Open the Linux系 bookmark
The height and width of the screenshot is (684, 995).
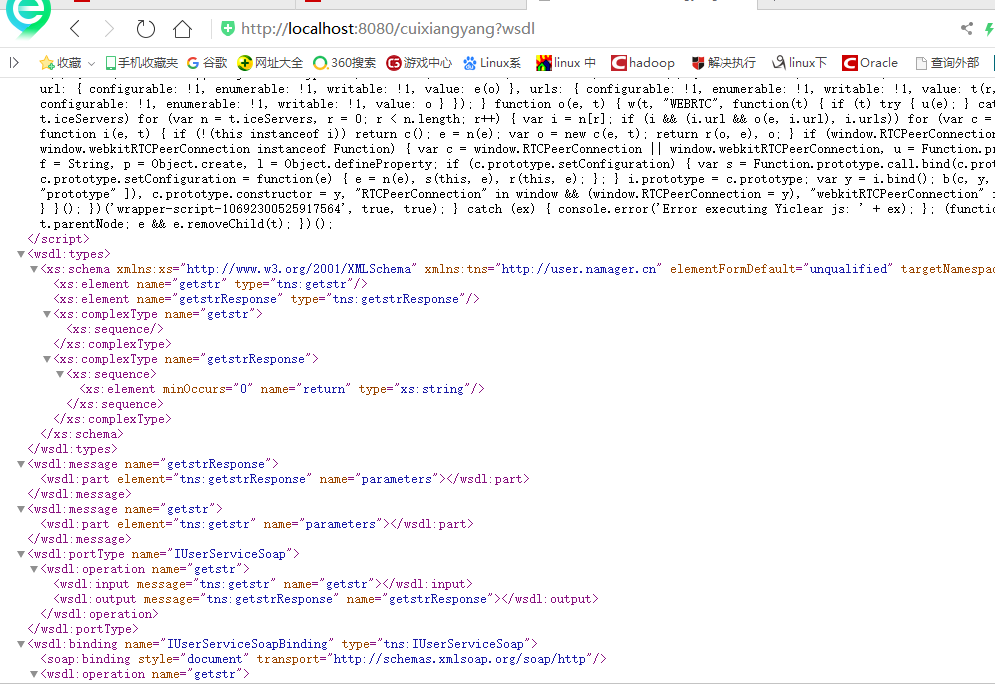[492, 63]
